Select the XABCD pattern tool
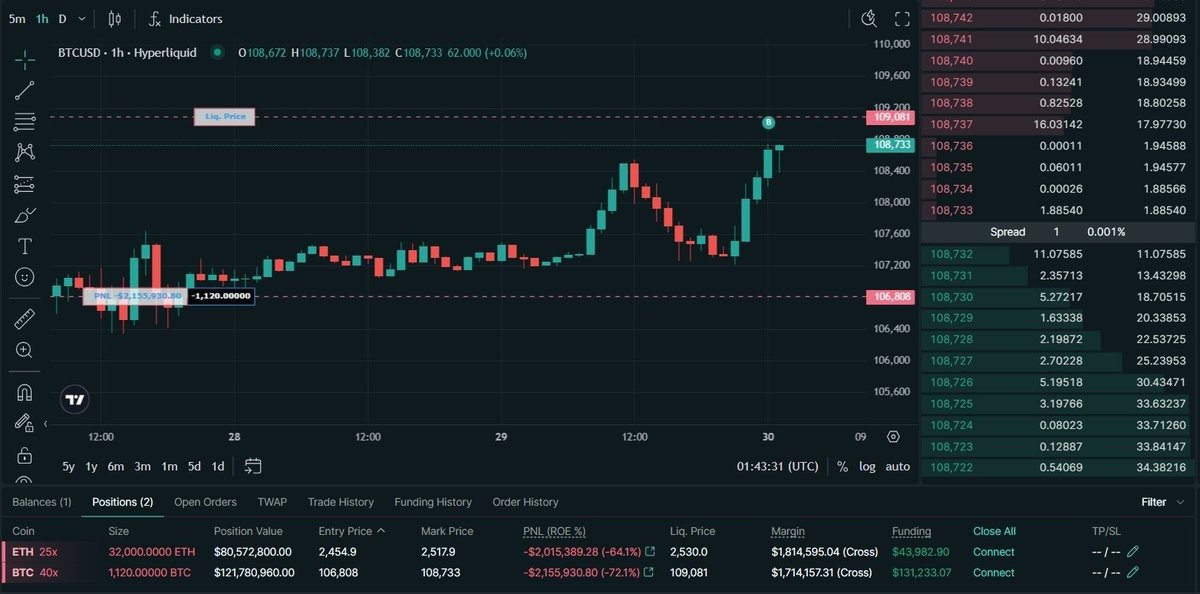The image size is (1200, 594). [24, 152]
